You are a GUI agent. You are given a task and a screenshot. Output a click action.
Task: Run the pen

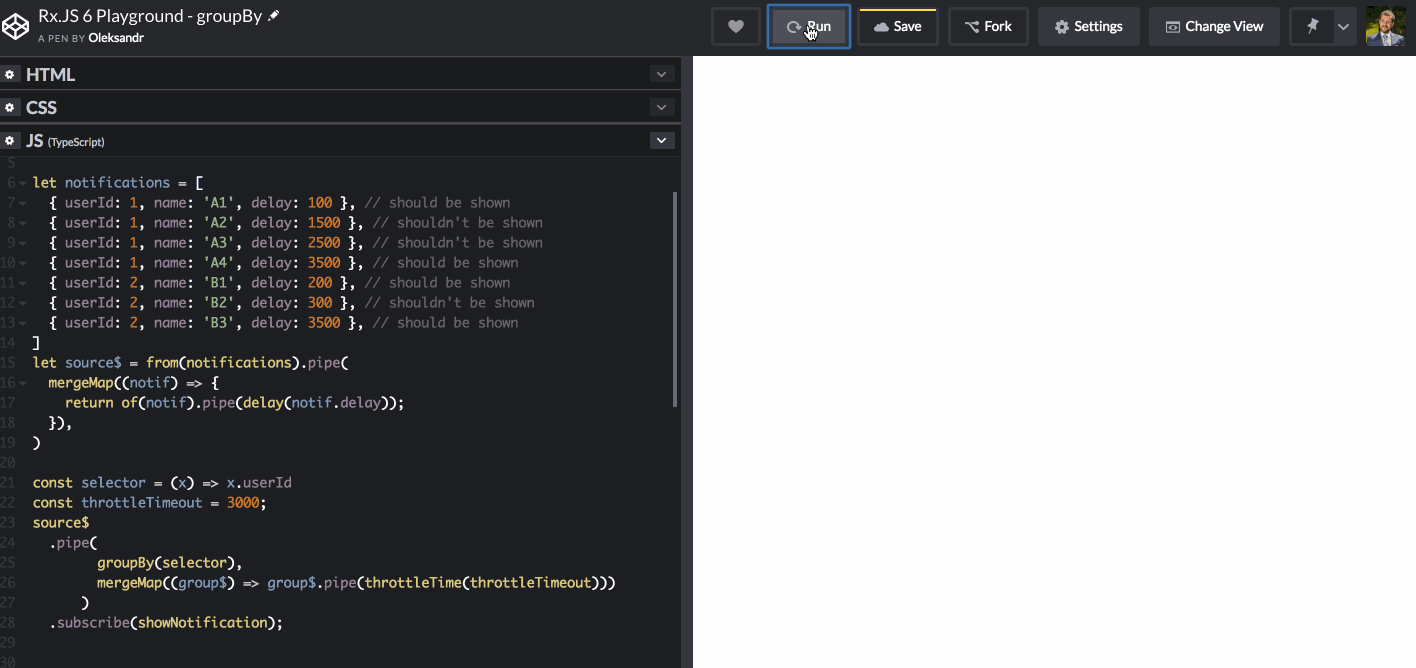808,25
